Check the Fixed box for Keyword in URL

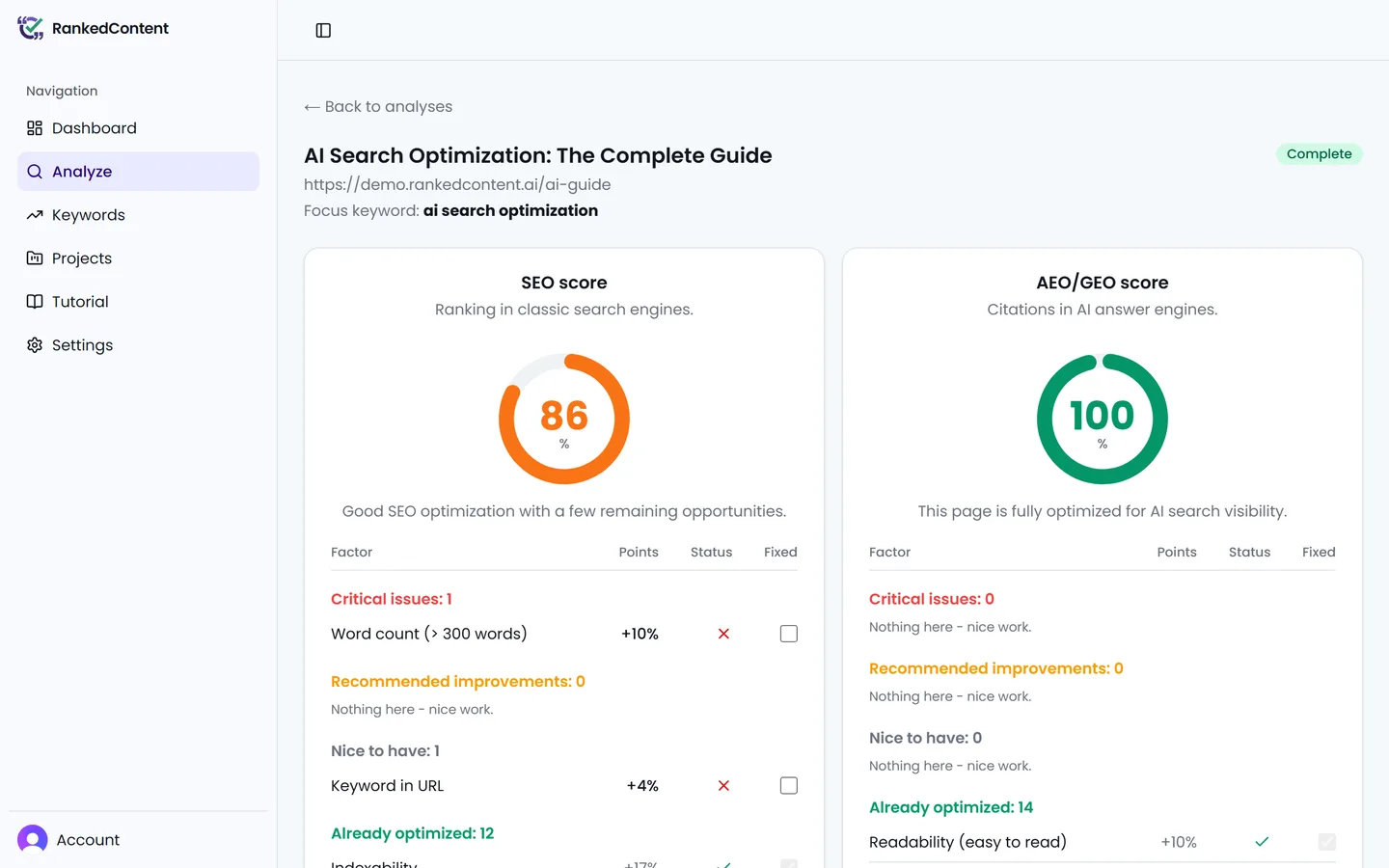[789, 786]
